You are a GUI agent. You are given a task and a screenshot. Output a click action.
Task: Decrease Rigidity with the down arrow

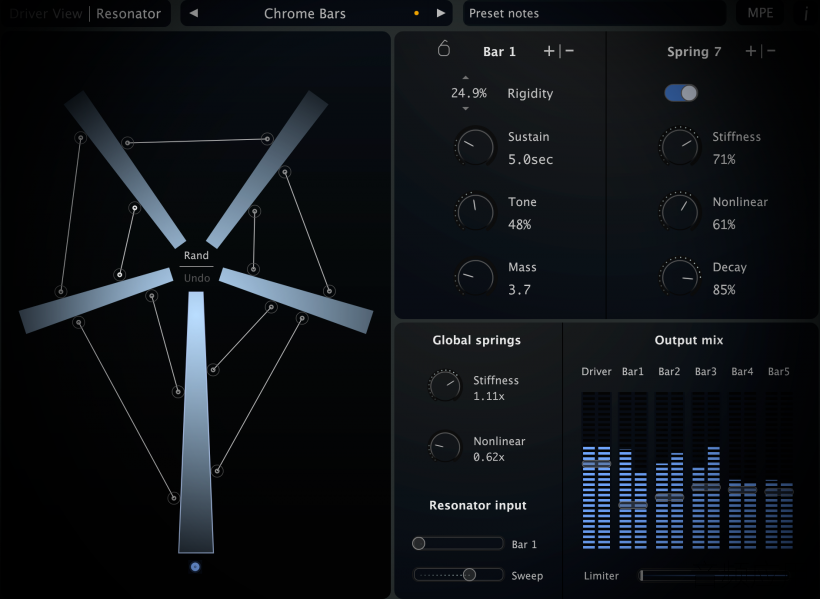465,109
